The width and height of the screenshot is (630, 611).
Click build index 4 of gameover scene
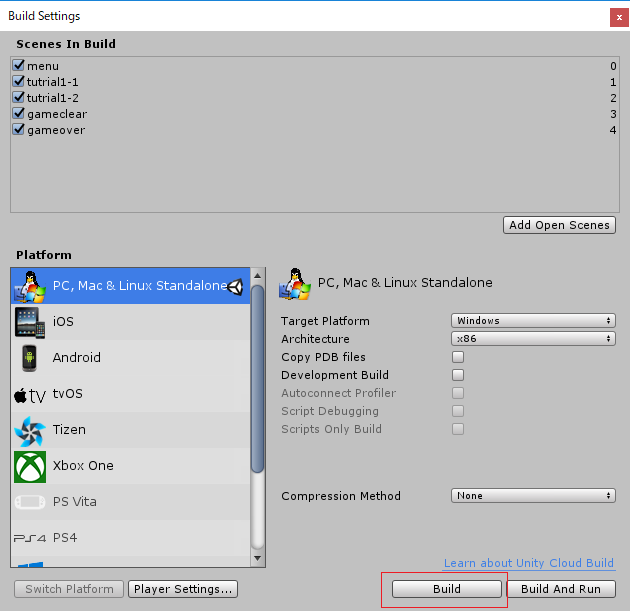(x=613, y=130)
